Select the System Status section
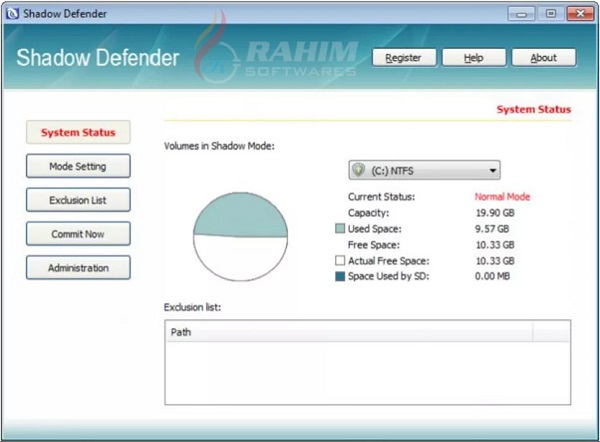Image resolution: width=600 pixels, height=442 pixels. tap(78, 132)
